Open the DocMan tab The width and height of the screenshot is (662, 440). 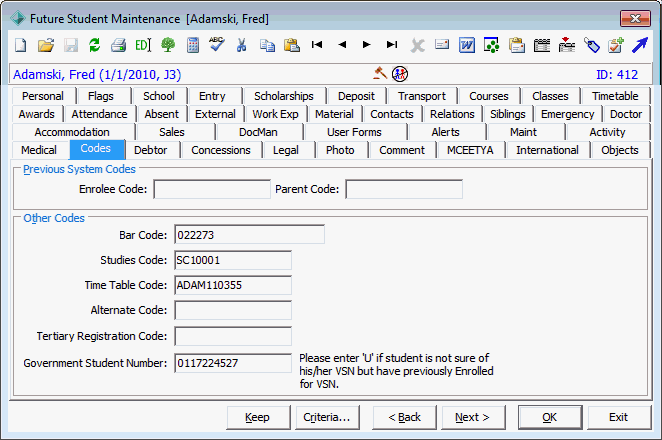tap(258, 132)
